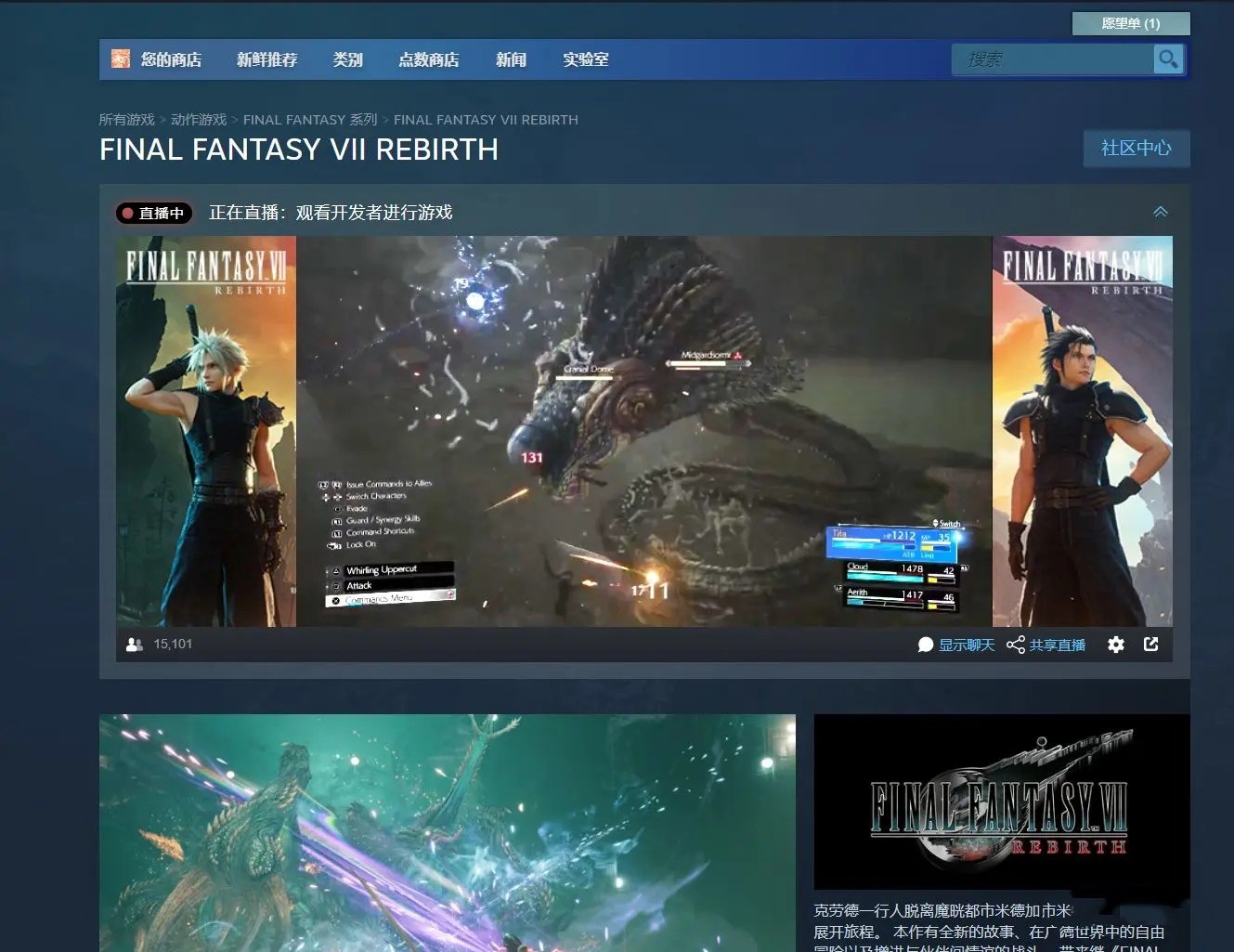Open the 类别 categories menu
The image size is (1234, 952).
pos(348,59)
